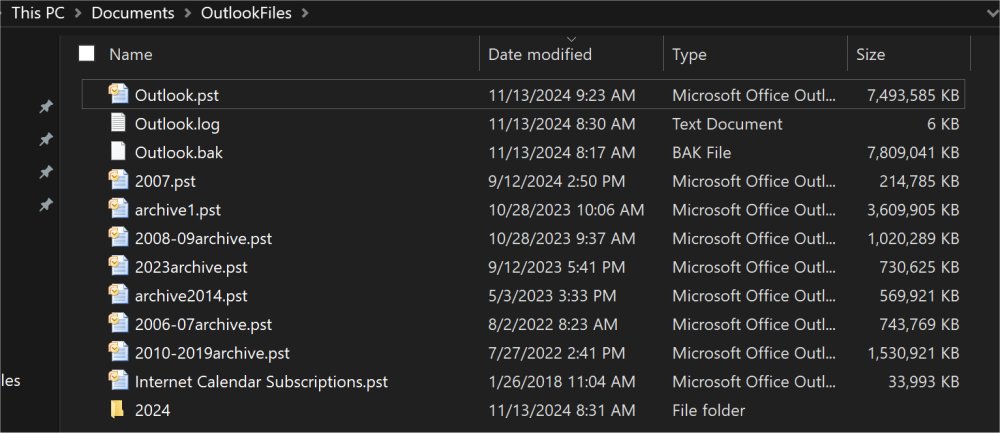
Task: Click the Outlook.pst file icon
Action: (x=119, y=94)
